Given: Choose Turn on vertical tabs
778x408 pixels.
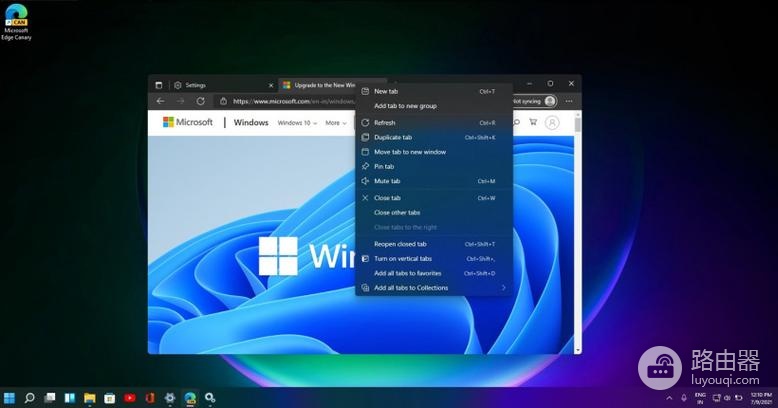Looking at the screenshot, I should tap(434, 259).
